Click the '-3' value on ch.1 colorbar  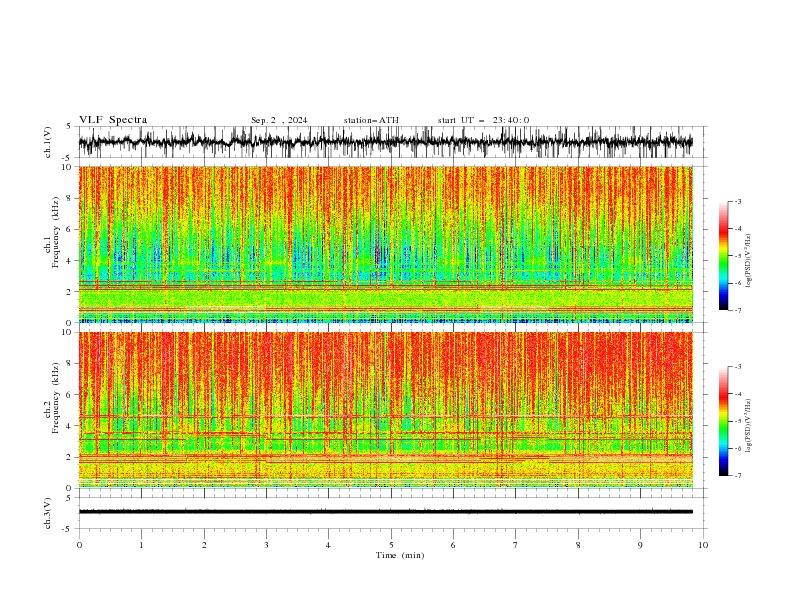[x=738, y=201]
